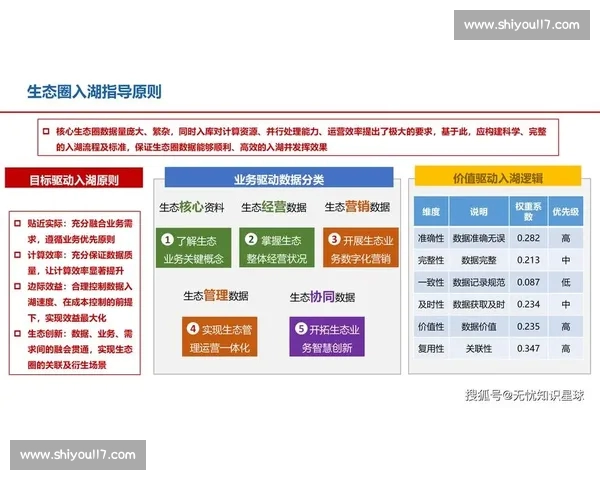Click the 数据完整 description cell

pyautogui.click(x=479, y=260)
